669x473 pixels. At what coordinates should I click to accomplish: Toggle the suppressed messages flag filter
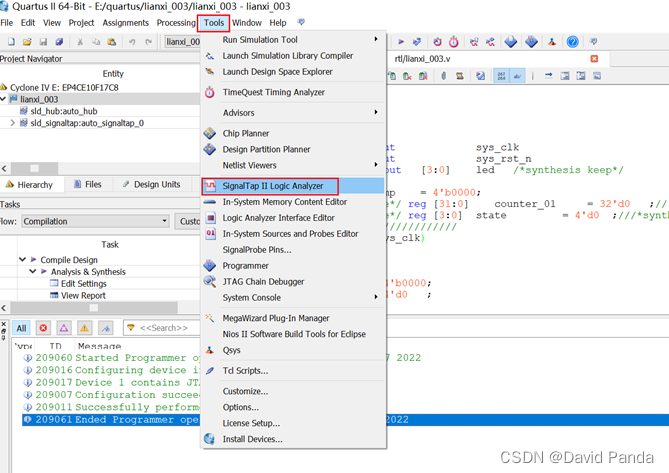[x=105, y=328]
